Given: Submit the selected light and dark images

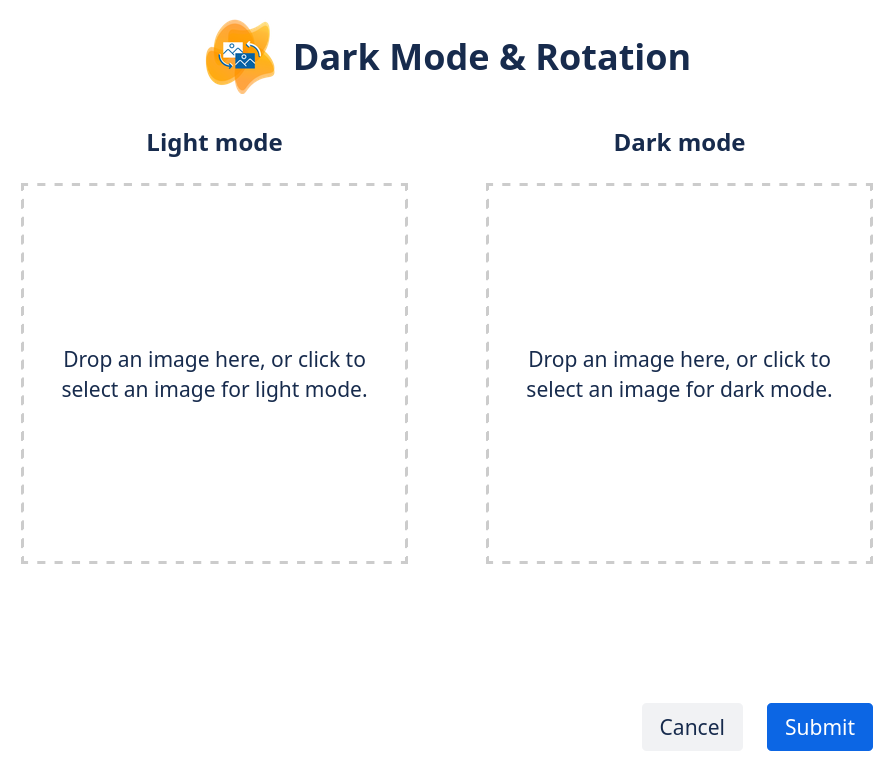Looking at the screenshot, I should (x=819, y=727).
